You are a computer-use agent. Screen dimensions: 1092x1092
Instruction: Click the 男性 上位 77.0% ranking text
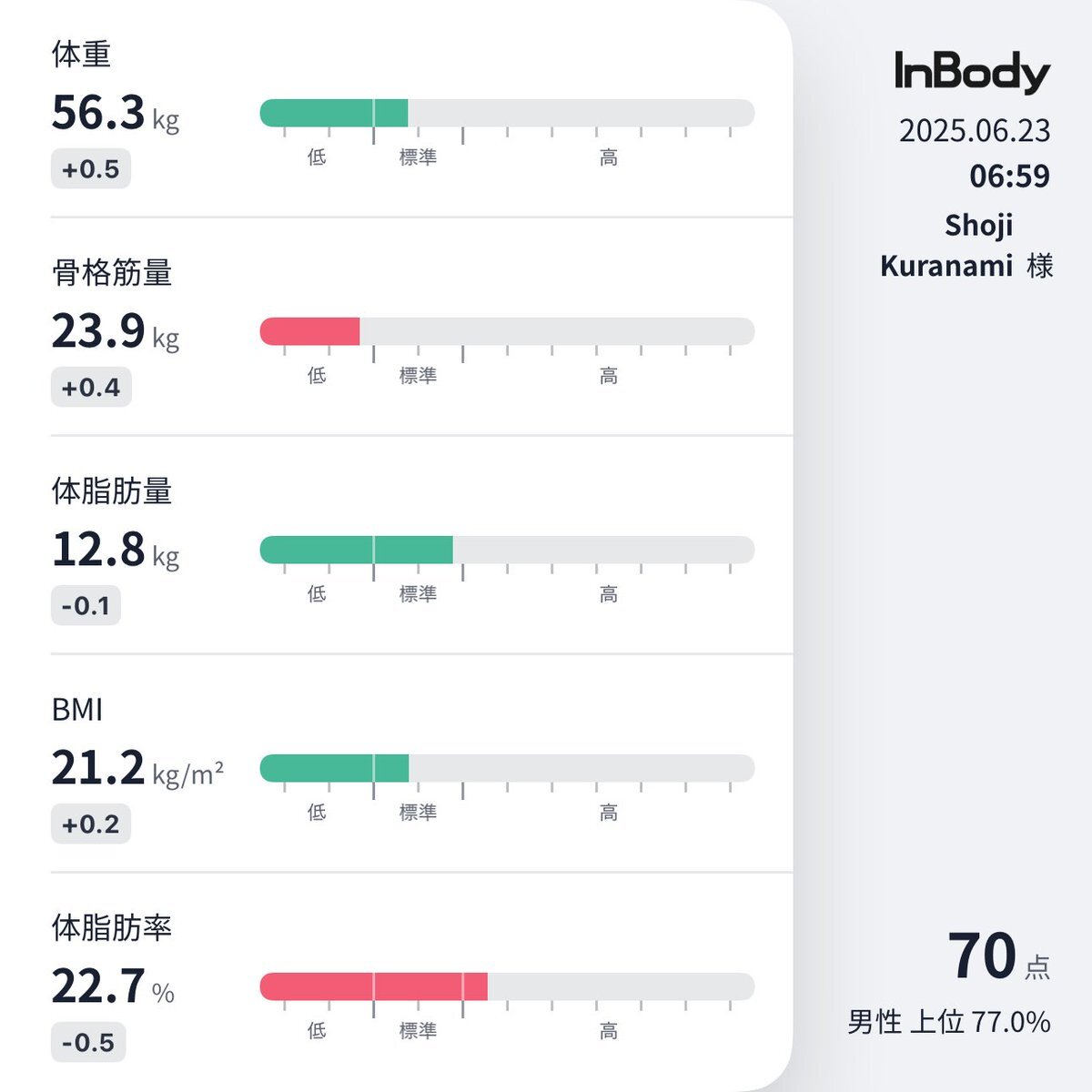click(949, 1022)
